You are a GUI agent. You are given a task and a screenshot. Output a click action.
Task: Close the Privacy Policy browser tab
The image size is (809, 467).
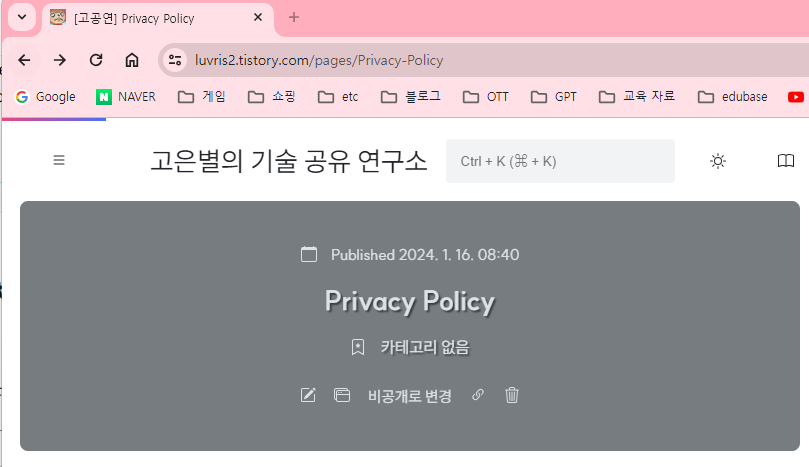(x=258, y=18)
